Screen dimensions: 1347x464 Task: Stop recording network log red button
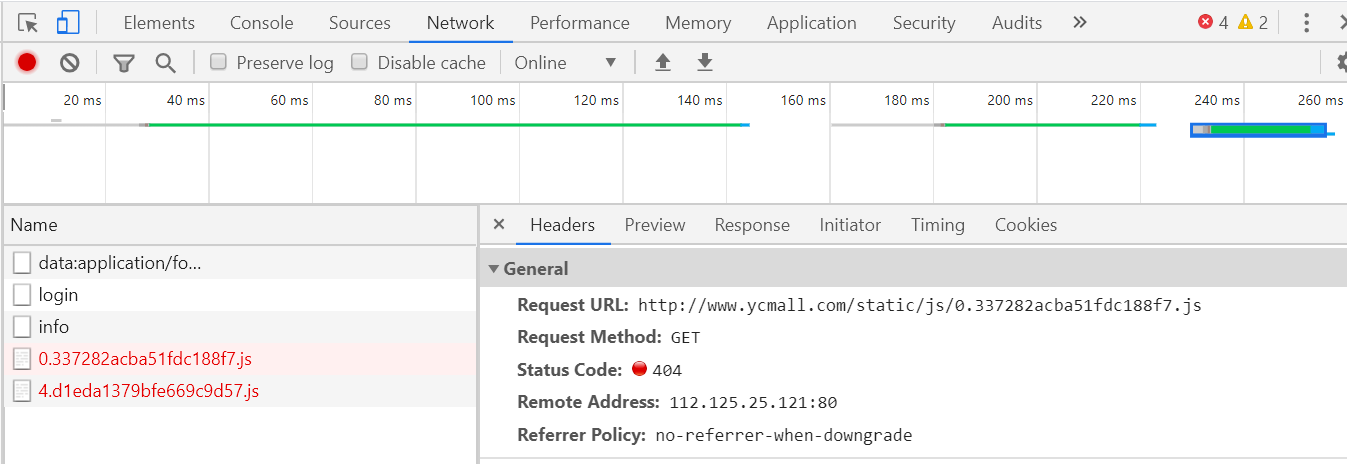point(27,63)
